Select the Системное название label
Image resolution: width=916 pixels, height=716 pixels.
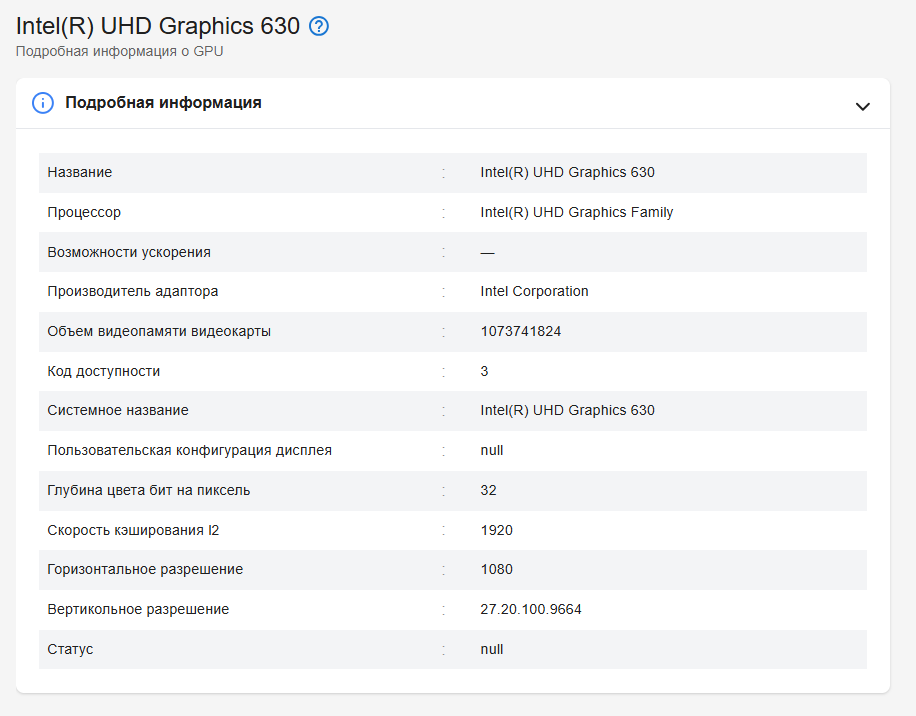[x=118, y=411]
